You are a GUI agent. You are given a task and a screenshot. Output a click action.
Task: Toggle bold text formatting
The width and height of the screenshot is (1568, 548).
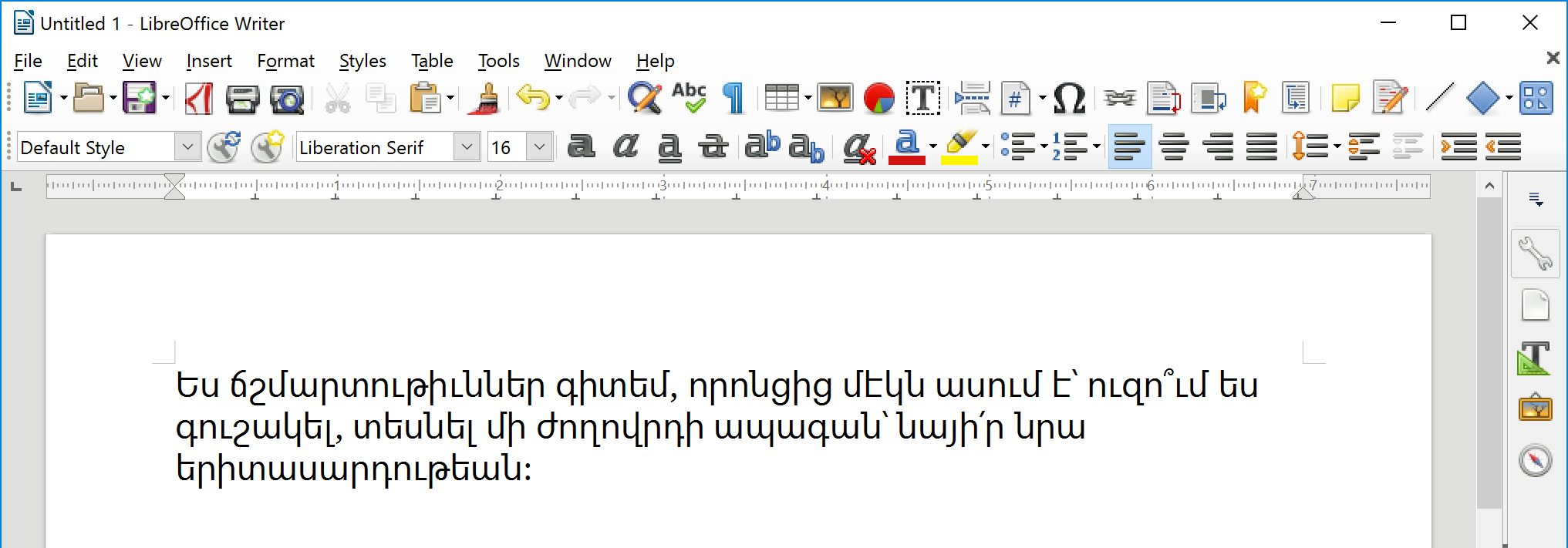[x=581, y=146]
